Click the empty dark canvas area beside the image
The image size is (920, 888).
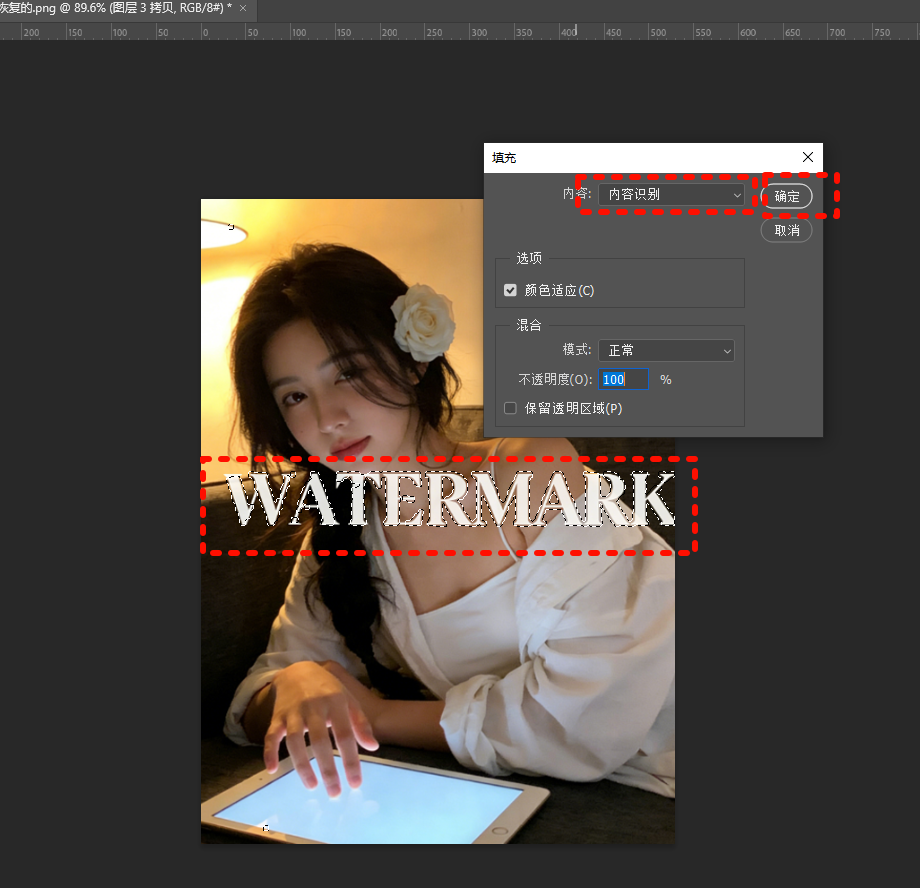point(100,500)
